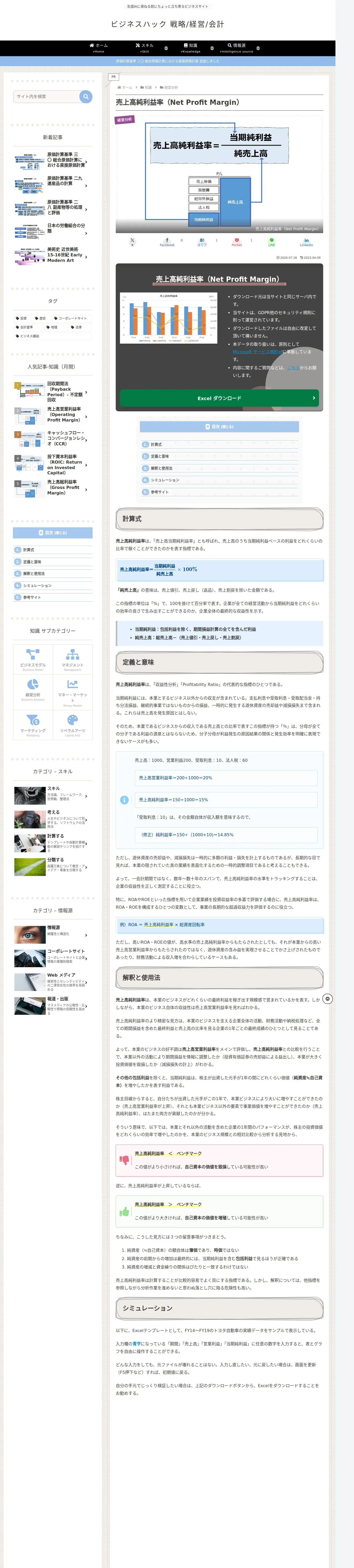Screen dimensions: 354x1568
Task: Open スキル Skill menu item
Action: pyautogui.click(x=144, y=48)
